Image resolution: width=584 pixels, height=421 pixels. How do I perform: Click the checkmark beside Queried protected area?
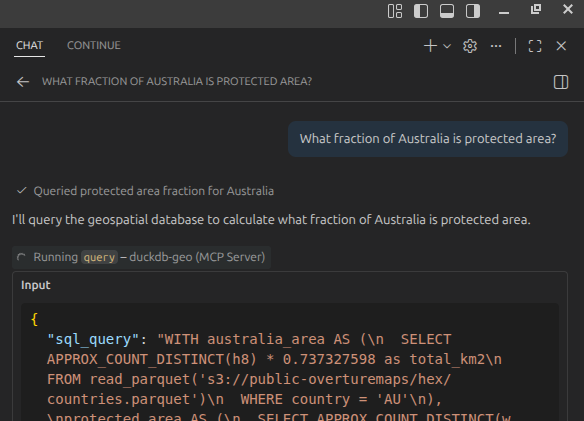22,191
